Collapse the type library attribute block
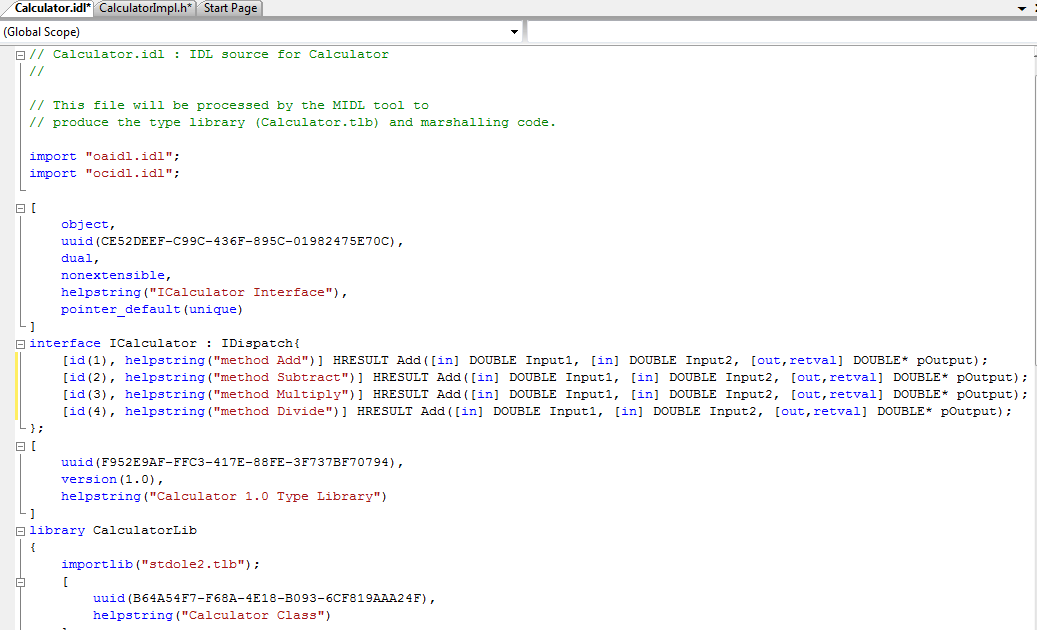The height and width of the screenshot is (630, 1037). 20,444
